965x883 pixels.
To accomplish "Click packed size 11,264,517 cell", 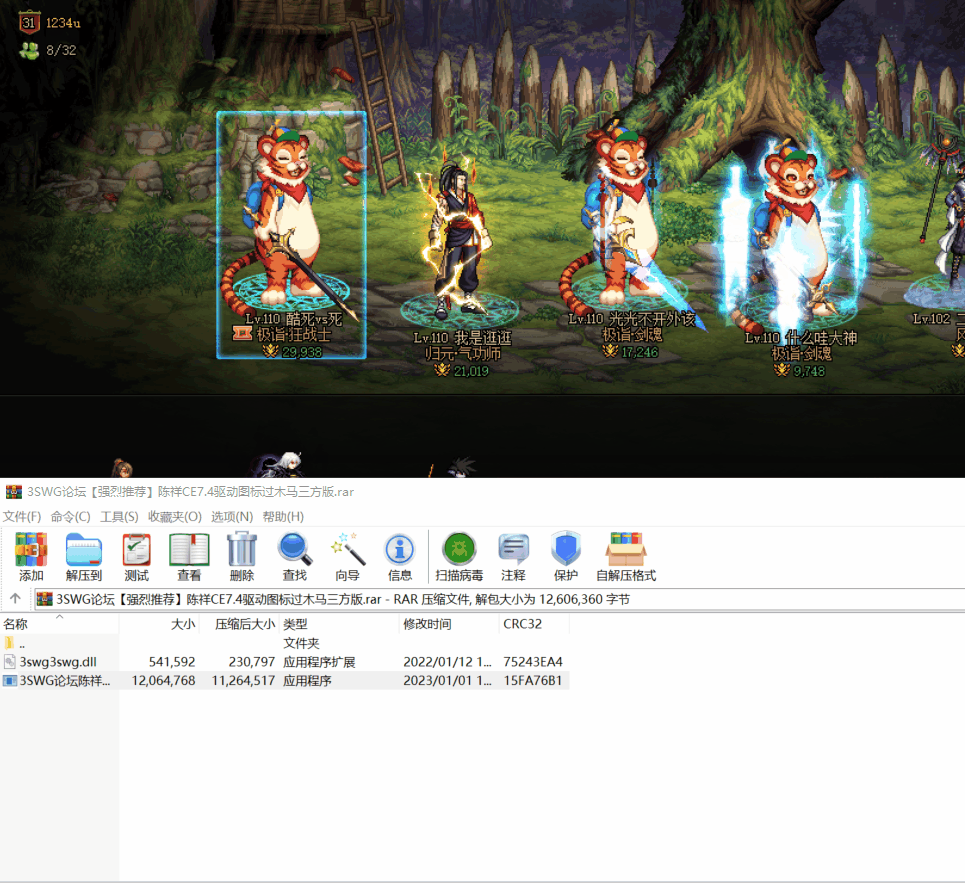I will (243, 681).
